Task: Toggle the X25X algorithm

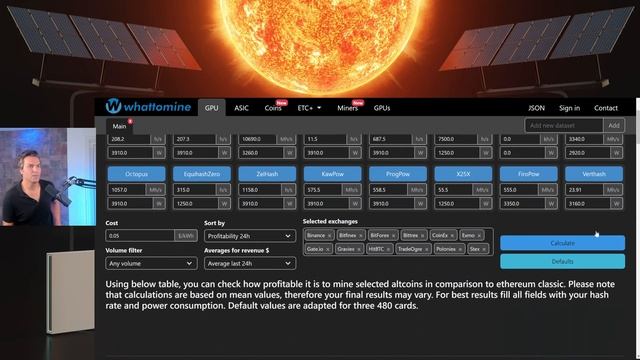Action: pos(463,174)
